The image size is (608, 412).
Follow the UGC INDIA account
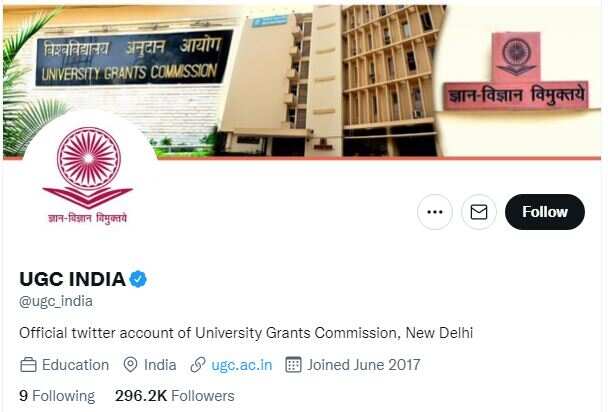(x=545, y=212)
